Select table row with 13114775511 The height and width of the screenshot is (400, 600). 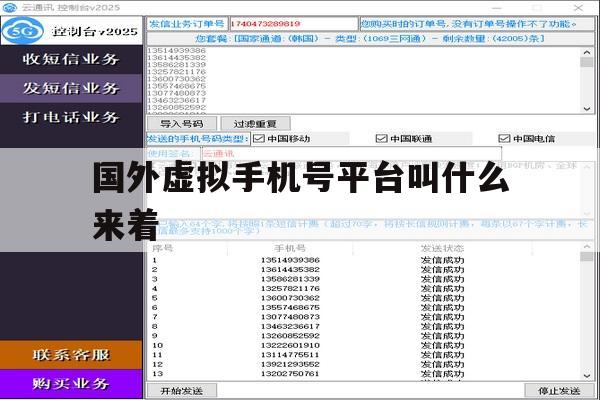point(364,355)
